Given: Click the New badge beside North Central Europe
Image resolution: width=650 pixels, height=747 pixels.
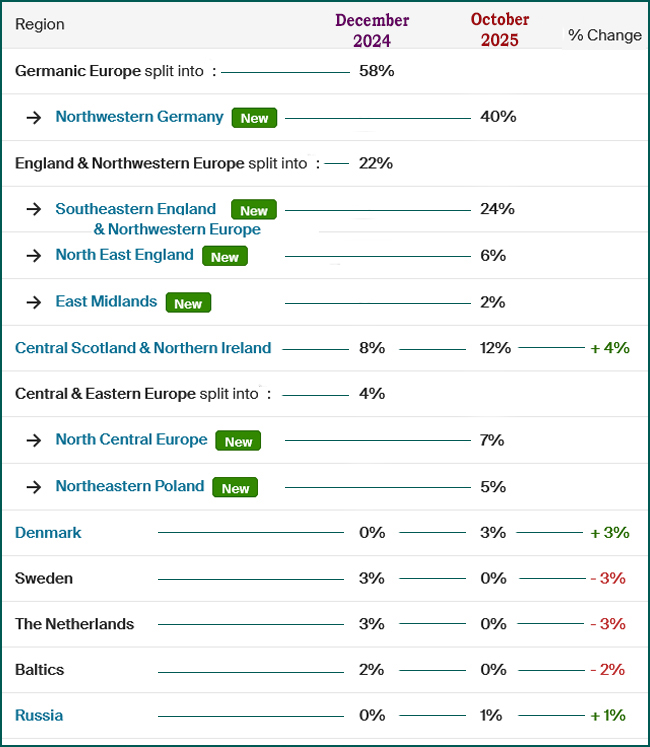Looking at the screenshot, I should (238, 441).
